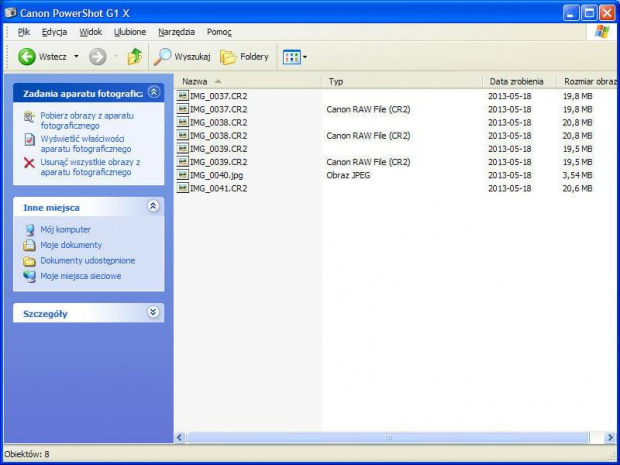This screenshot has height=465, width=620.
Task: Click horizontal scrollbar right arrow
Action: coord(611,437)
